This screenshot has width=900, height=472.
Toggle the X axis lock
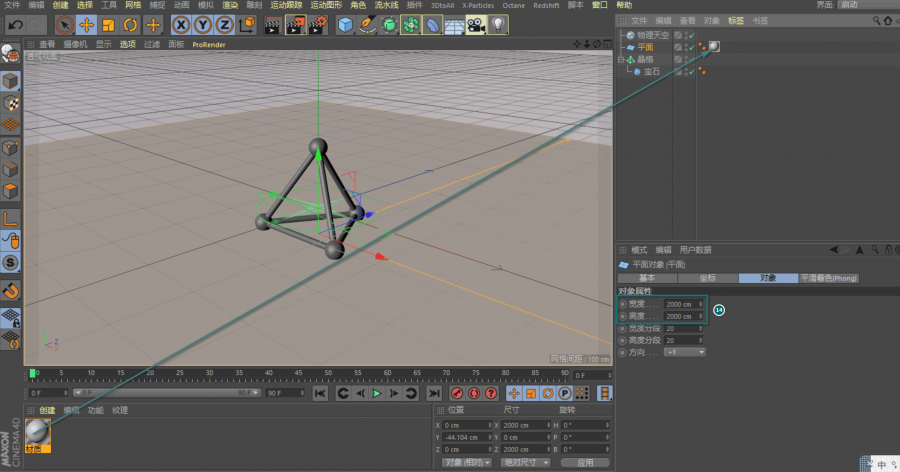(182, 24)
